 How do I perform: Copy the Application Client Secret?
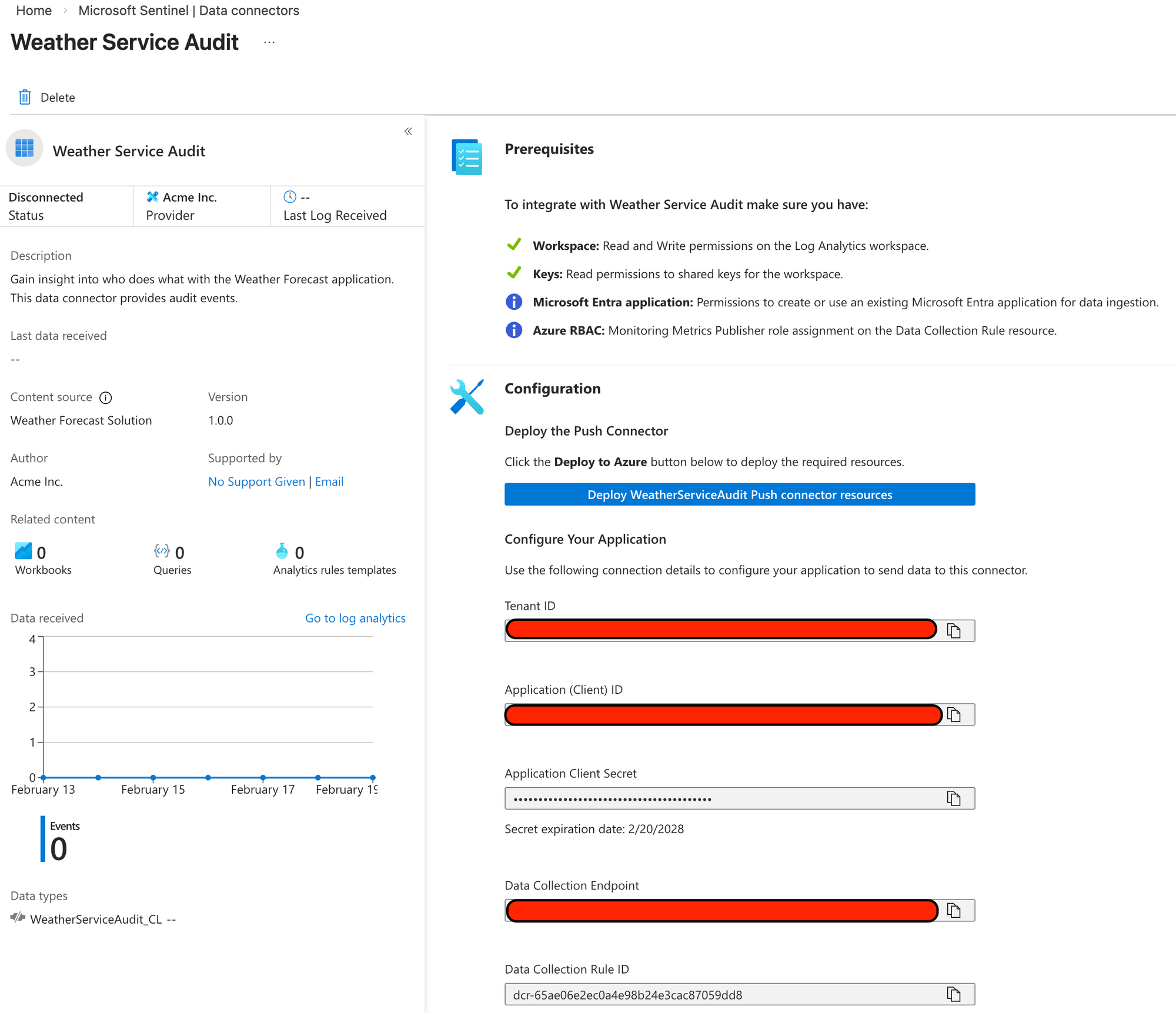[953, 798]
